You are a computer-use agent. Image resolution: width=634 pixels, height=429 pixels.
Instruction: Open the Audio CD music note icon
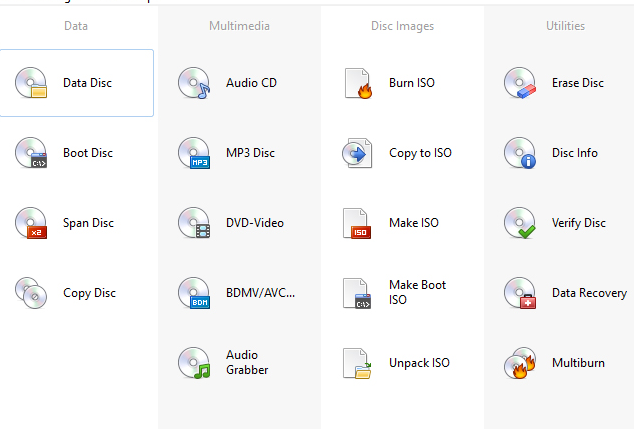point(194,83)
